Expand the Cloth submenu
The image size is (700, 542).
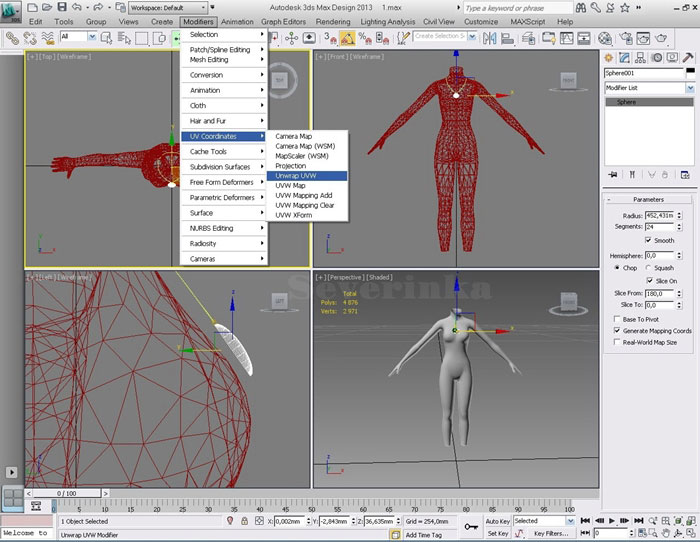(224, 106)
